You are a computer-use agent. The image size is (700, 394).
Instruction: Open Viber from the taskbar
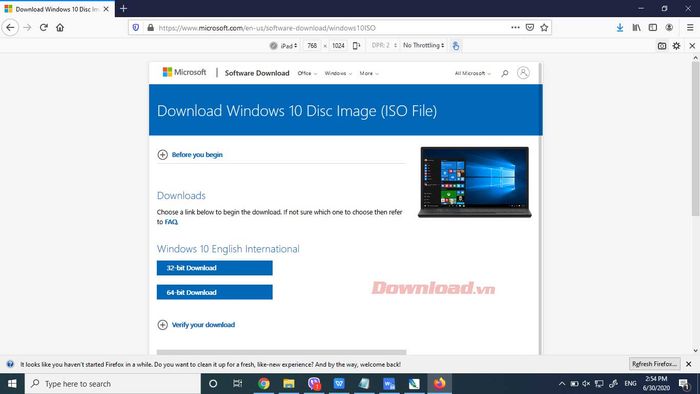(x=314, y=384)
